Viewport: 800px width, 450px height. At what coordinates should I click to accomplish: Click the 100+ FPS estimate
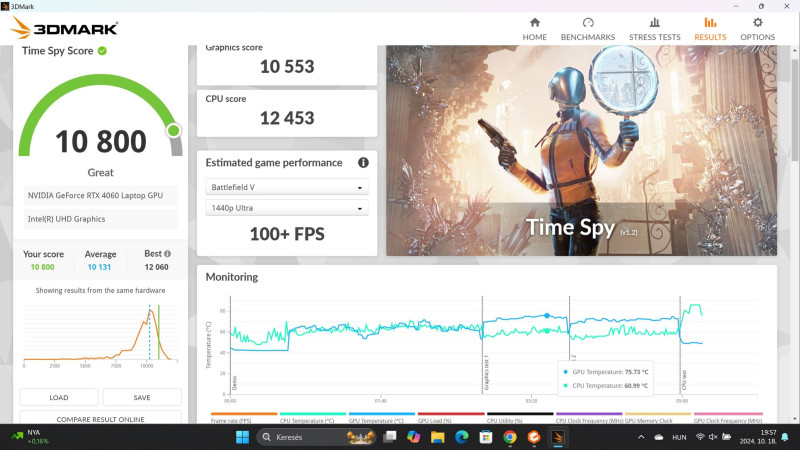coord(287,234)
